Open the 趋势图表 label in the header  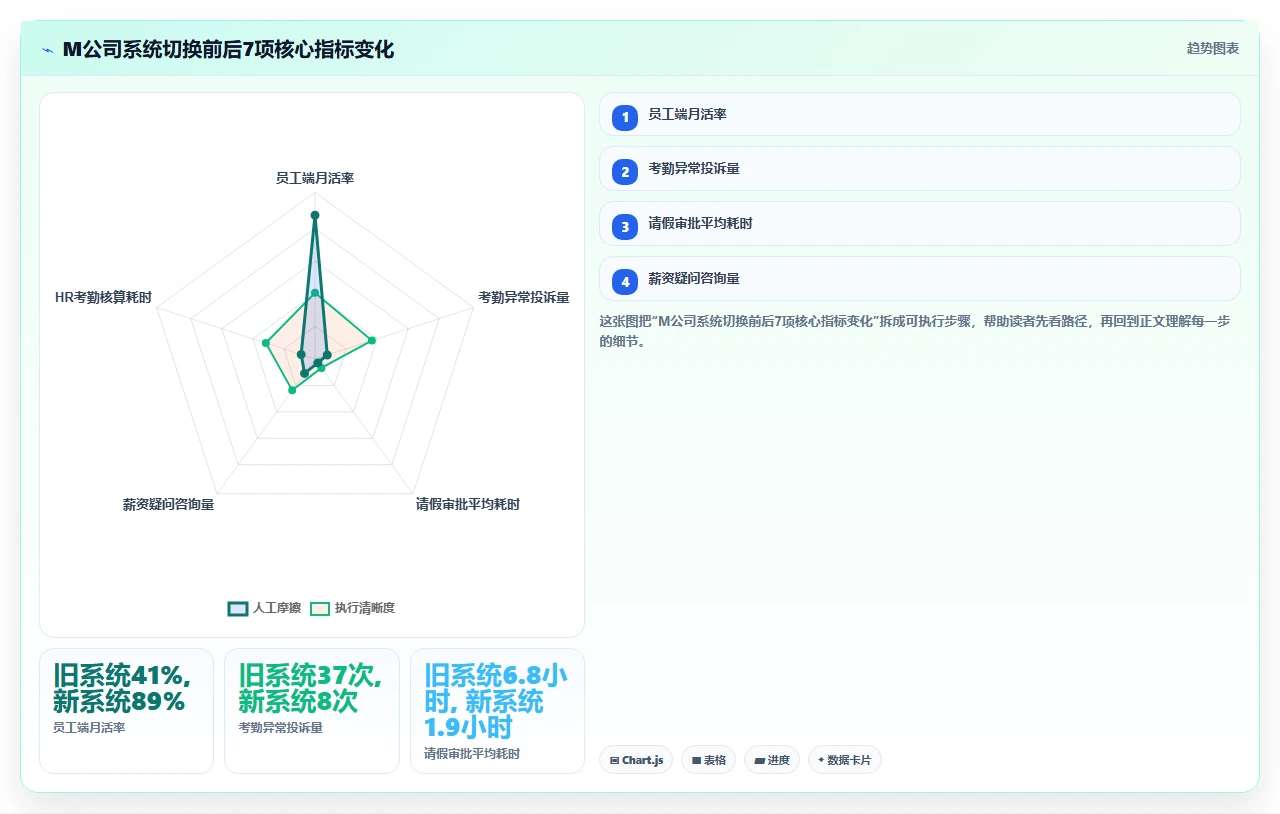coord(1213,48)
